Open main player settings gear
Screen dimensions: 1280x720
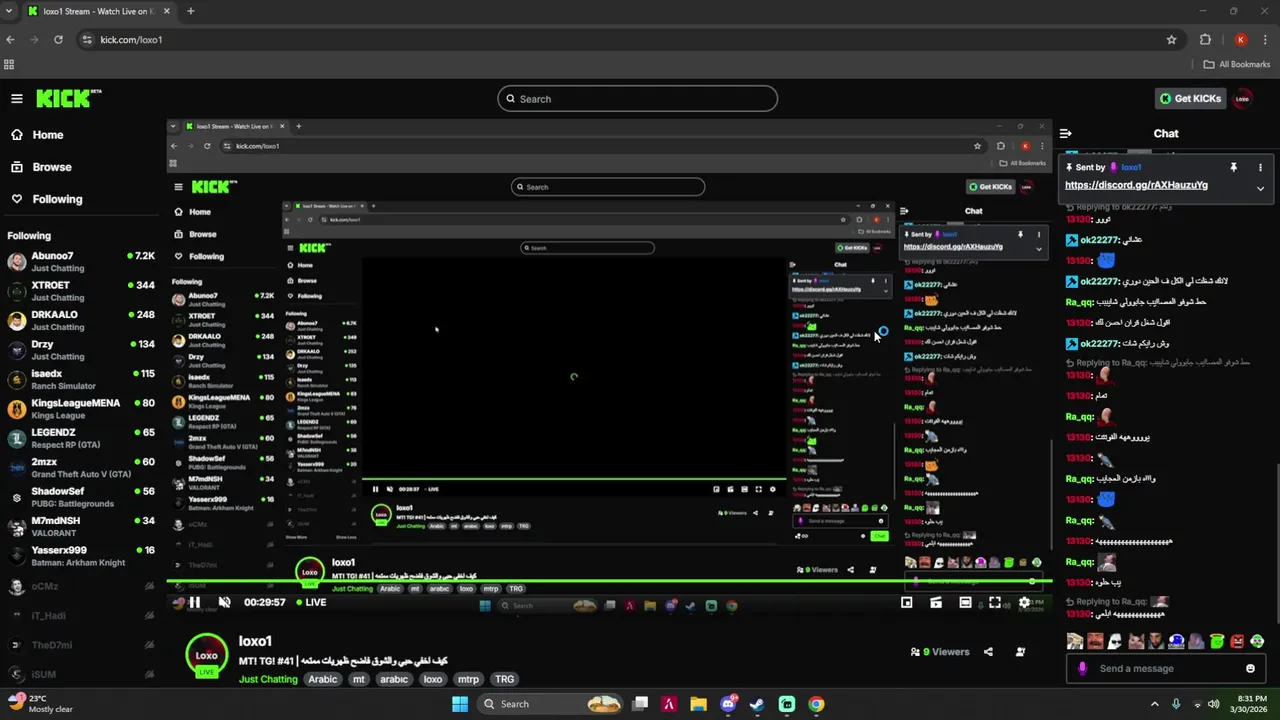pos(1024,602)
